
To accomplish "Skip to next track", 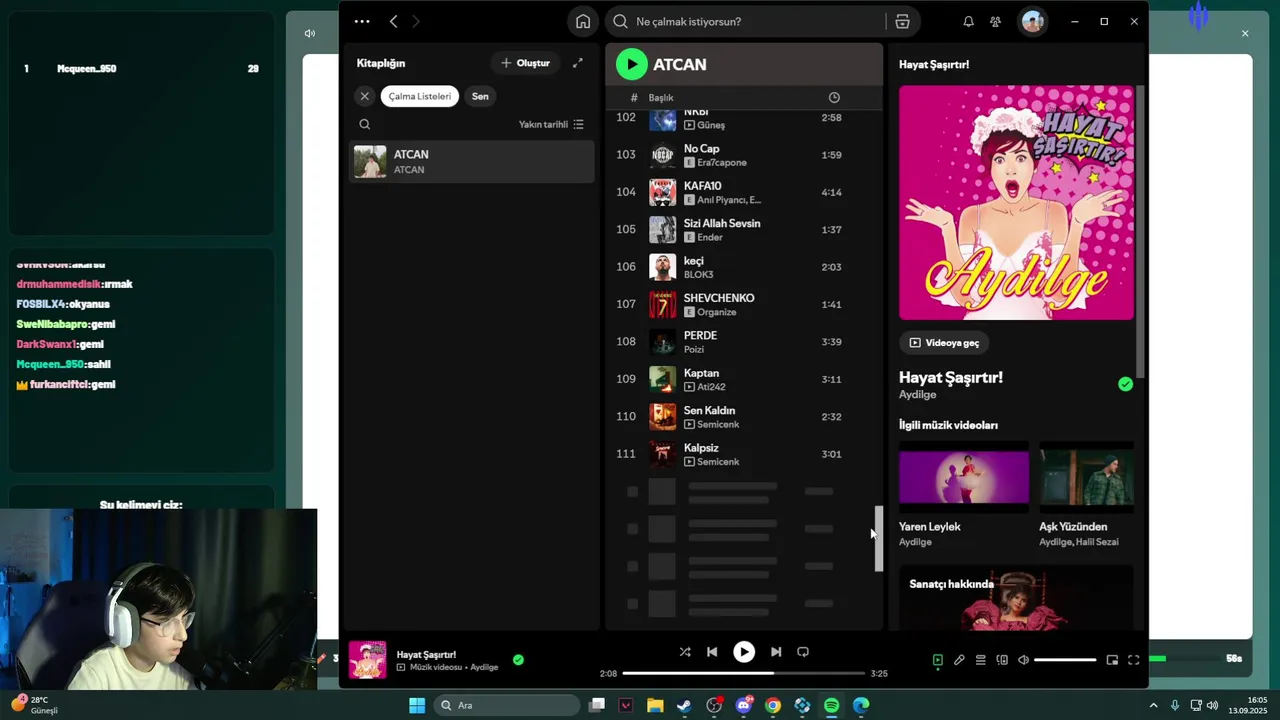I will 776,652.
